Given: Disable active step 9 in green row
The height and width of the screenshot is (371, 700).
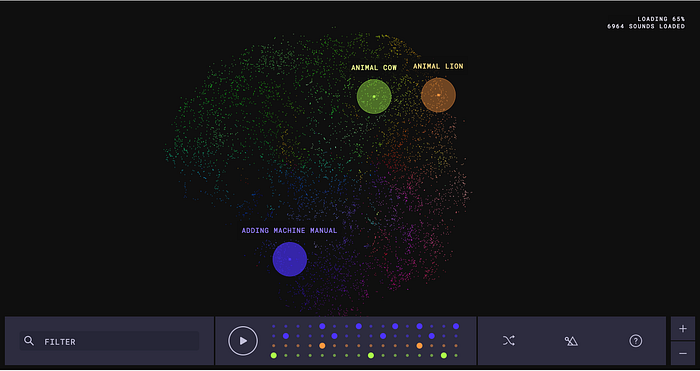Looking at the screenshot, I should [371, 355].
